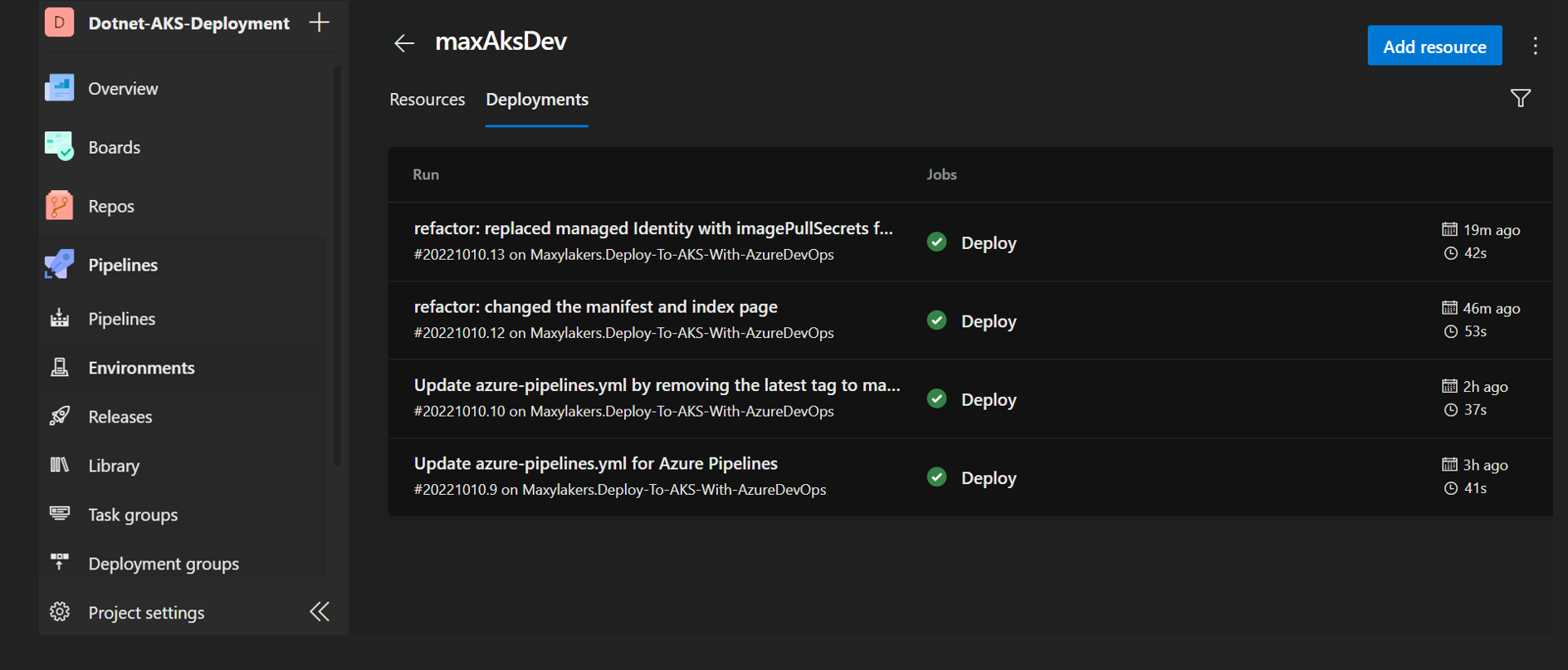The image size is (1568, 670).
Task: Open the Repos section icon
Action: pyautogui.click(x=59, y=206)
